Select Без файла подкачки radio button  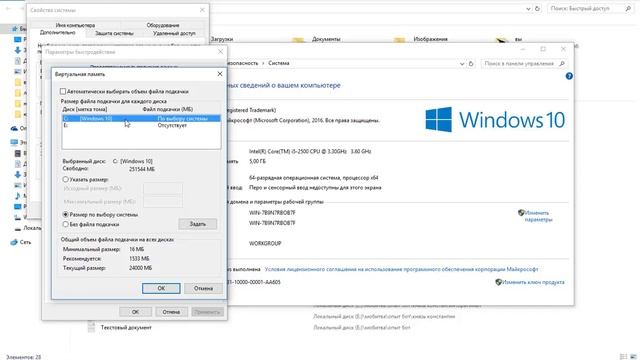pos(65,224)
